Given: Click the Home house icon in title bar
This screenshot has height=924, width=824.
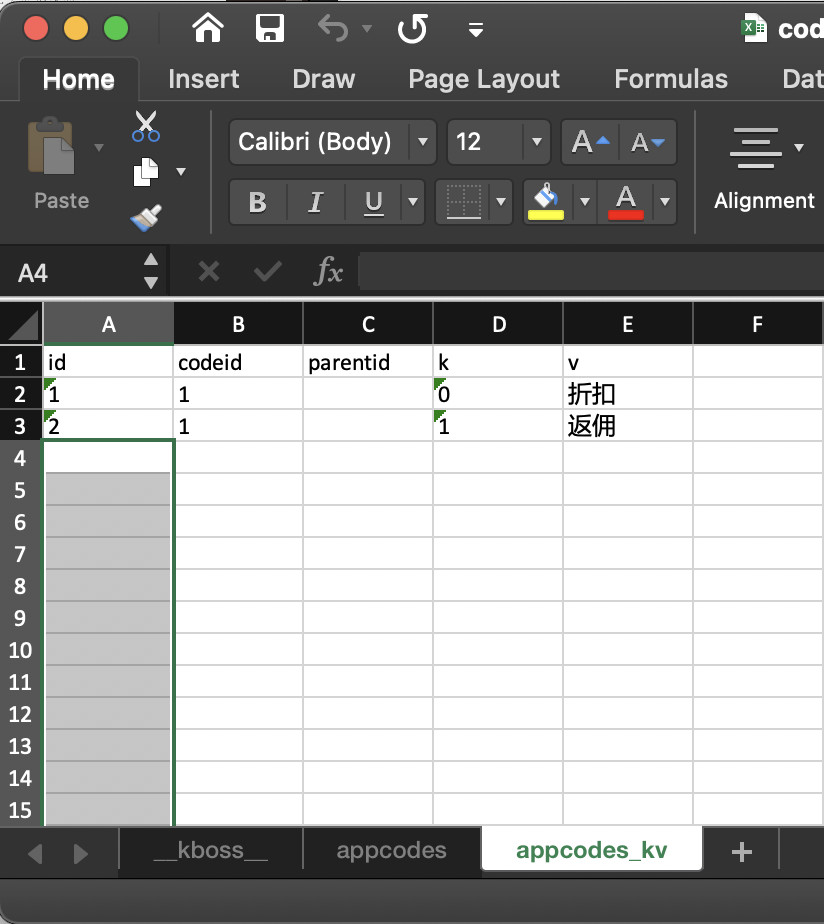Looking at the screenshot, I should 208,28.
